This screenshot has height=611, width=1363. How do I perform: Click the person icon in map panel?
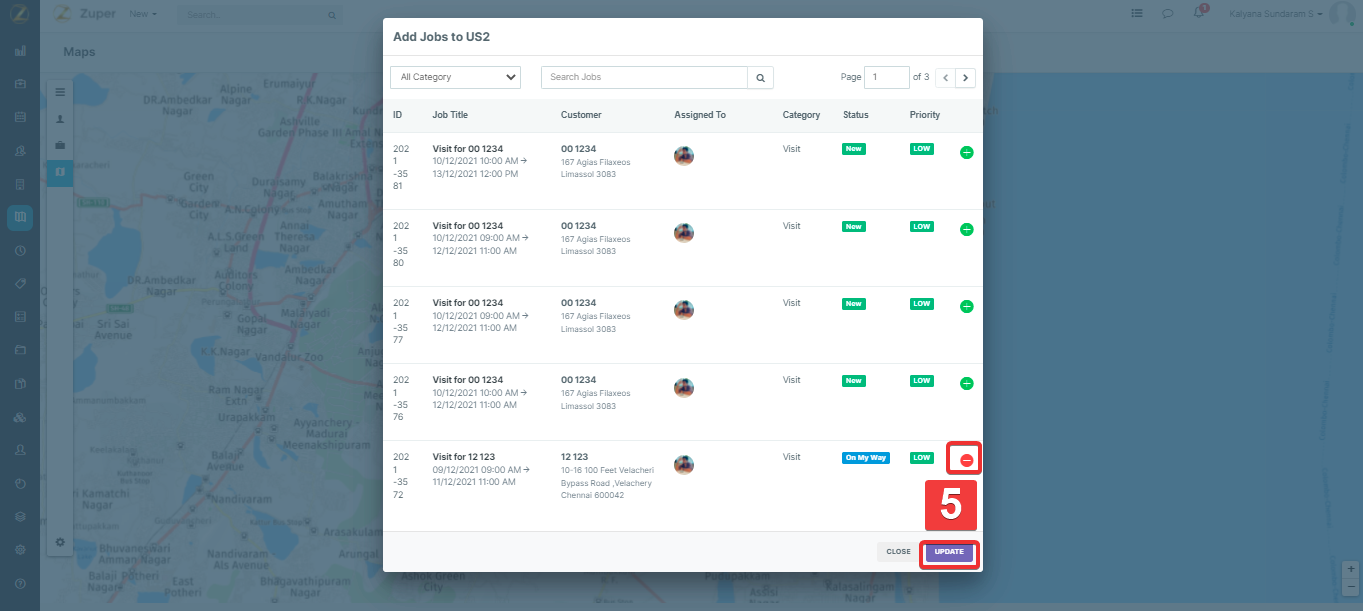[x=60, y=118]
